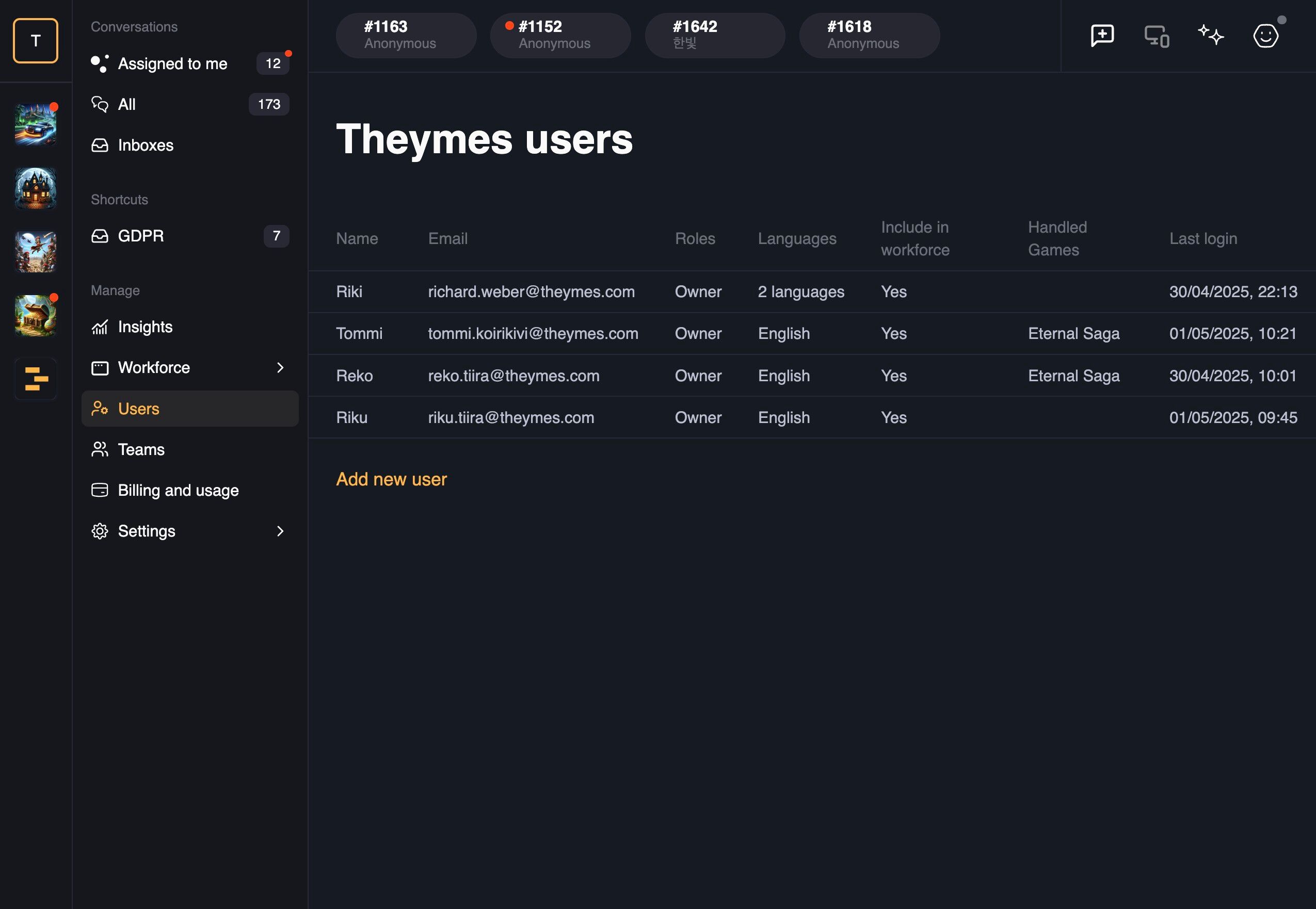Select the Teams menu item
The height and width of the screenshot is (909, 1316).
point(190,450)
